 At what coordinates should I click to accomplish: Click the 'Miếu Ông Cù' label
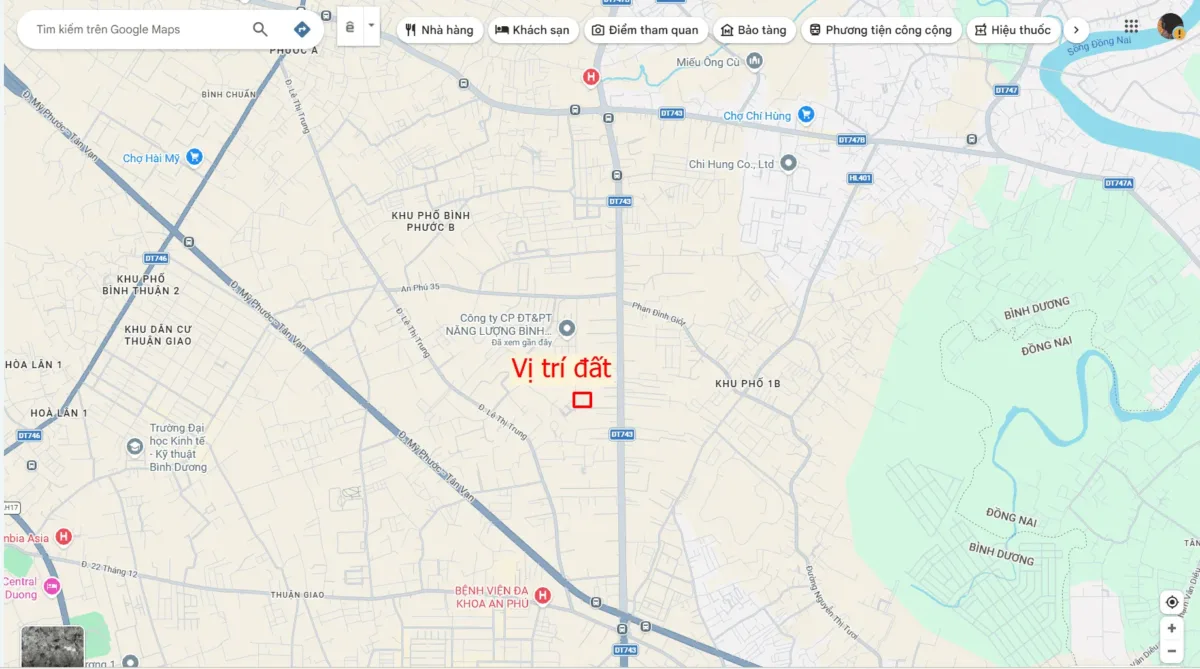click(x=708, y=63)
